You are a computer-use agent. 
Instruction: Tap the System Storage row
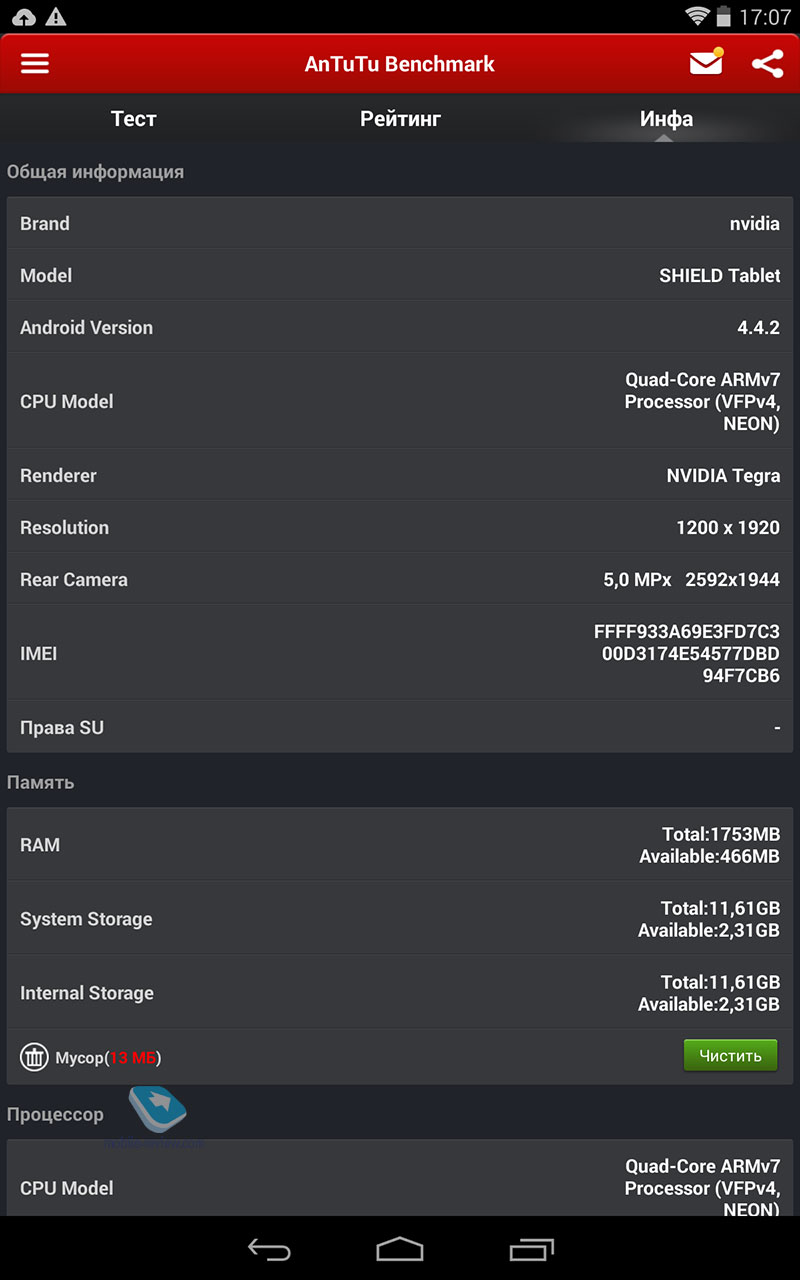pyautogui.click(x=400, y=919)
